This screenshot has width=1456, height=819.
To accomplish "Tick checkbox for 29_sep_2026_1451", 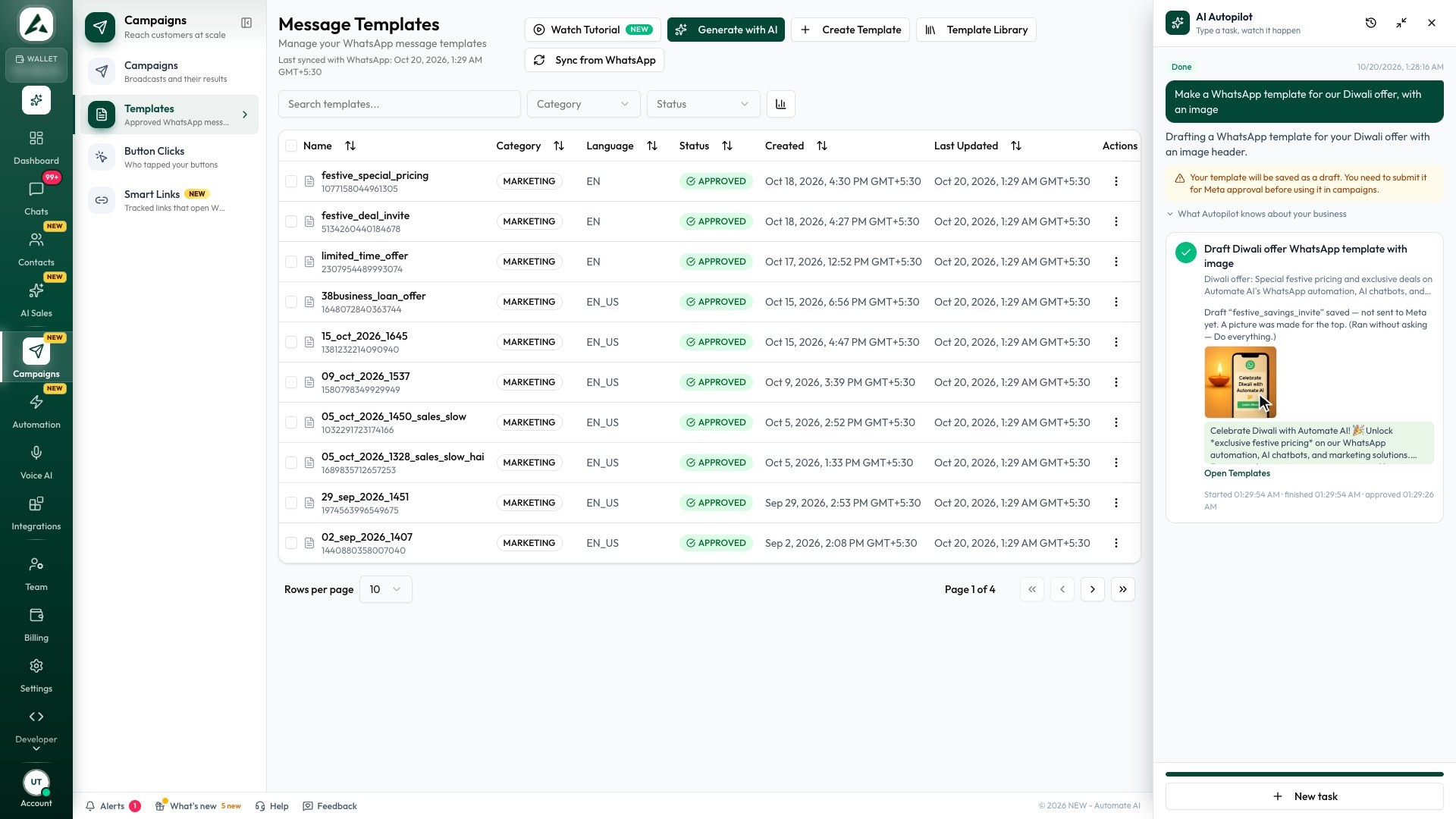I will point(291,503).
